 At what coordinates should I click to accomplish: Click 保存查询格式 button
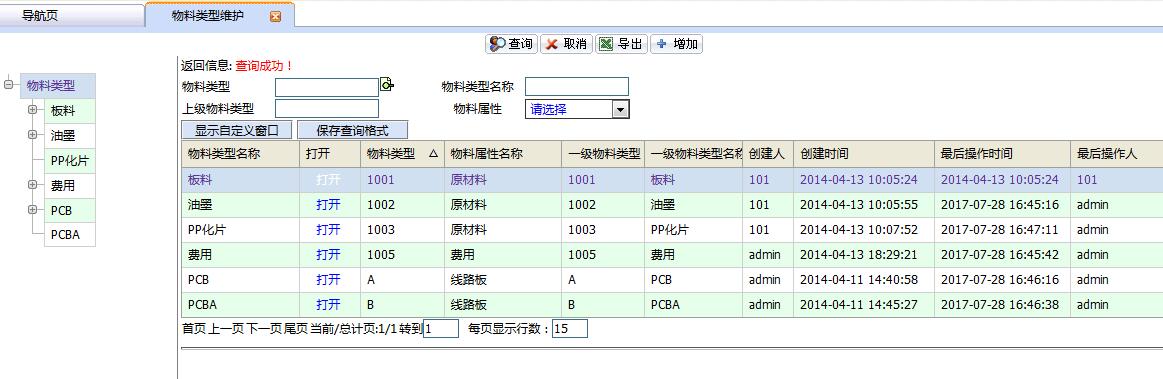352,131
